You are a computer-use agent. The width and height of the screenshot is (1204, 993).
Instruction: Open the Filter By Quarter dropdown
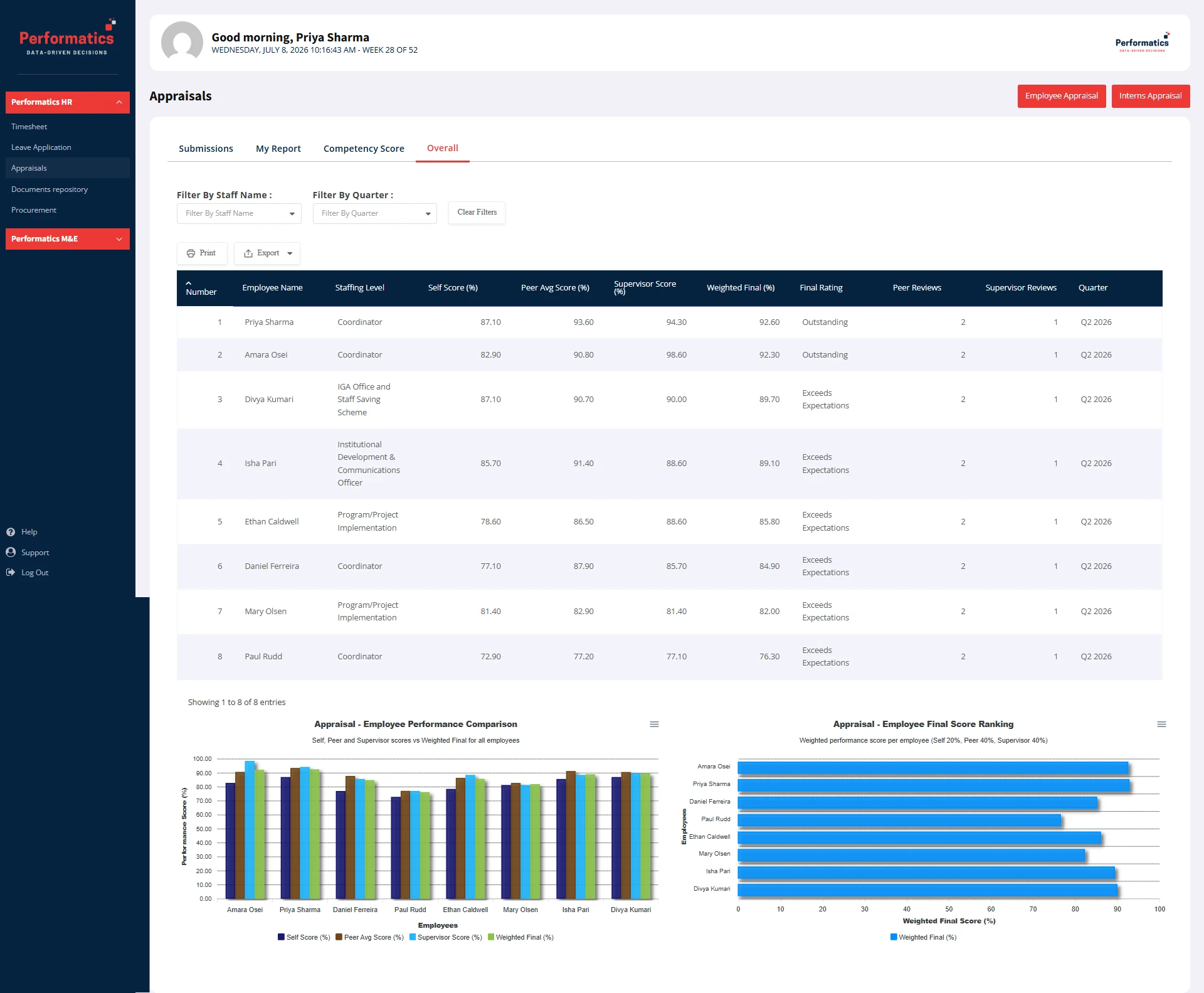[374, 214]
